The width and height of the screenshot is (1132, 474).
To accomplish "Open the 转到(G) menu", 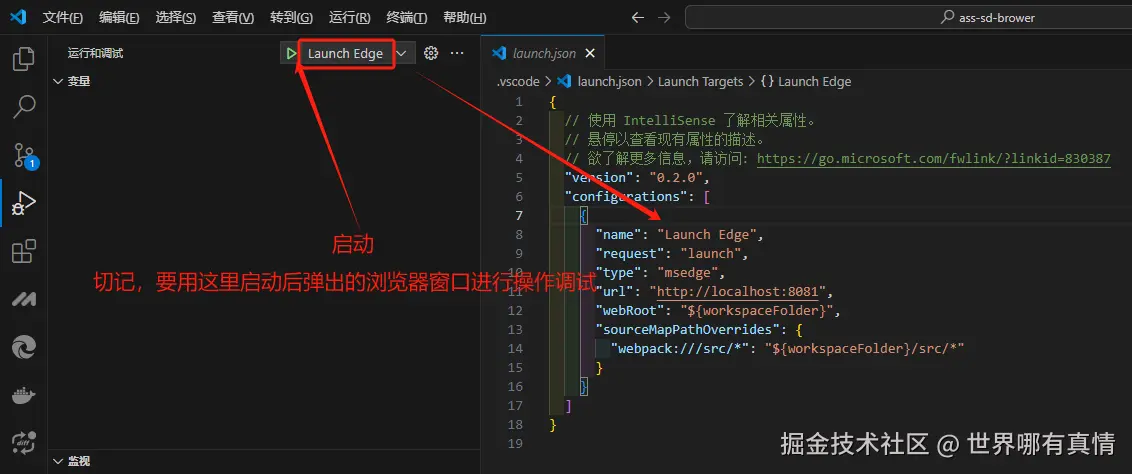I will coord(291,17).
